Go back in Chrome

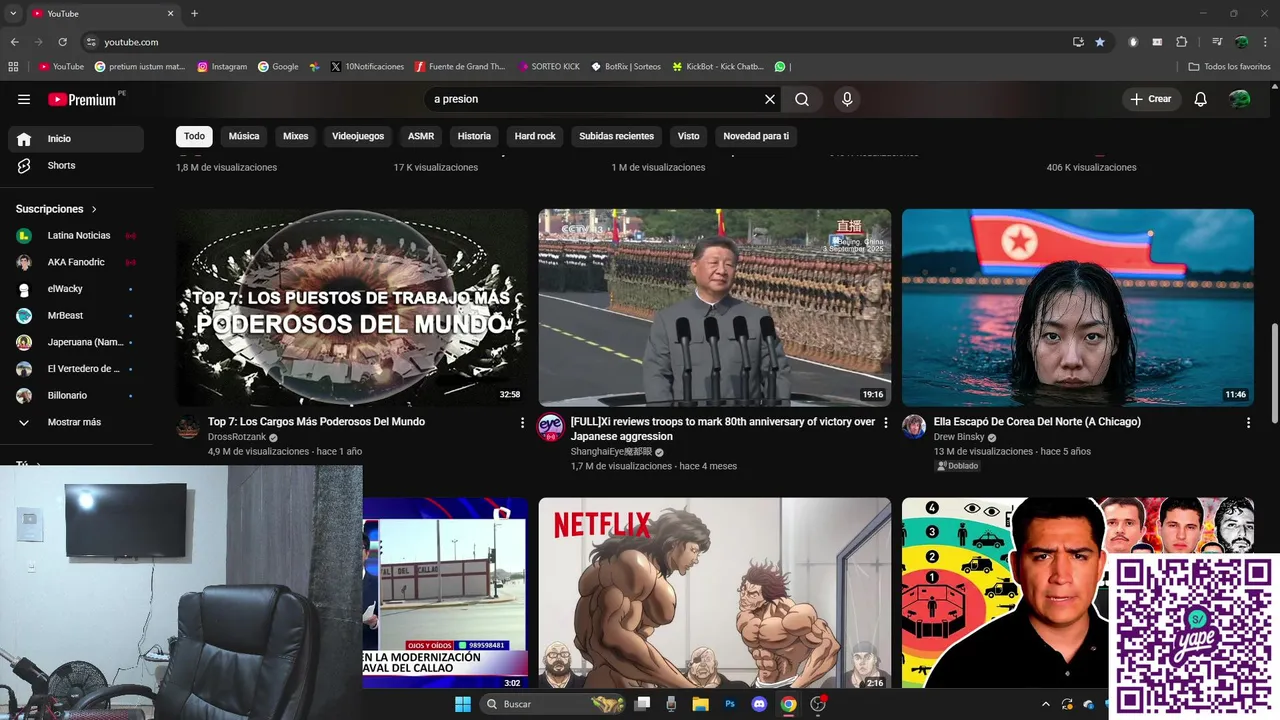15,42
